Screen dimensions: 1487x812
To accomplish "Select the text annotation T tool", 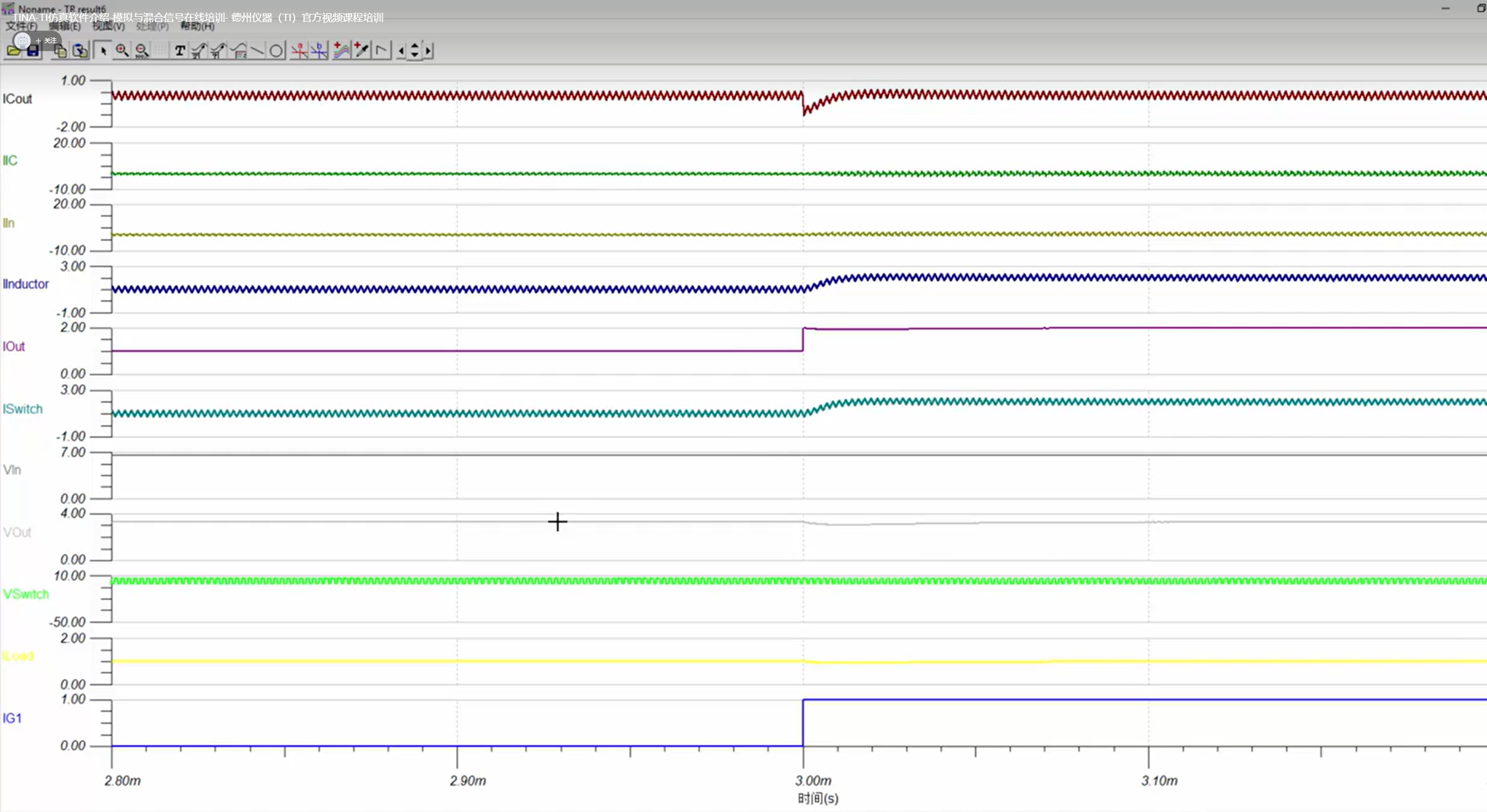I will tap(179, 50).
